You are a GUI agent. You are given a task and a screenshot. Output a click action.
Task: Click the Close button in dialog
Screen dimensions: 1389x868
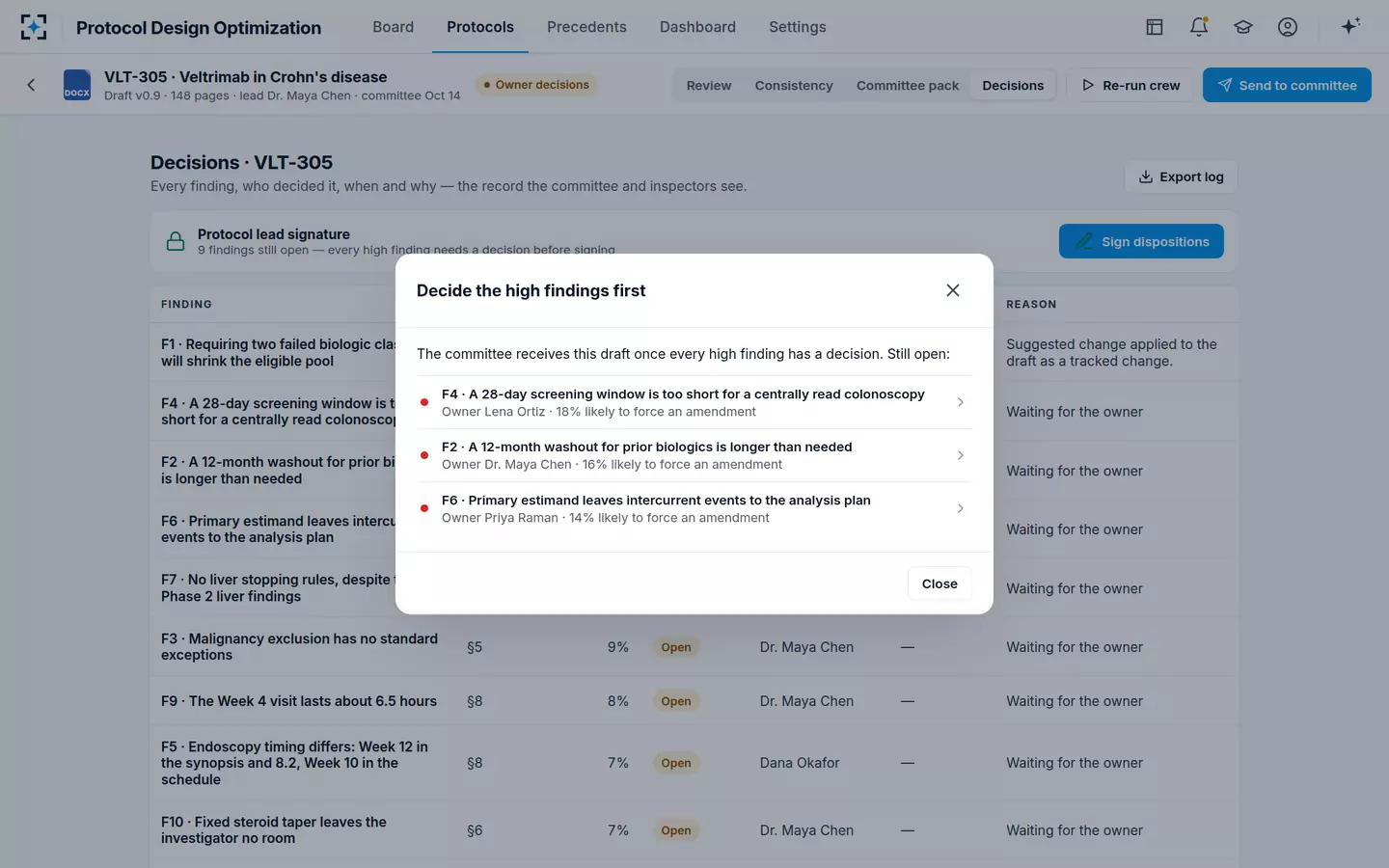coord(940,583)
